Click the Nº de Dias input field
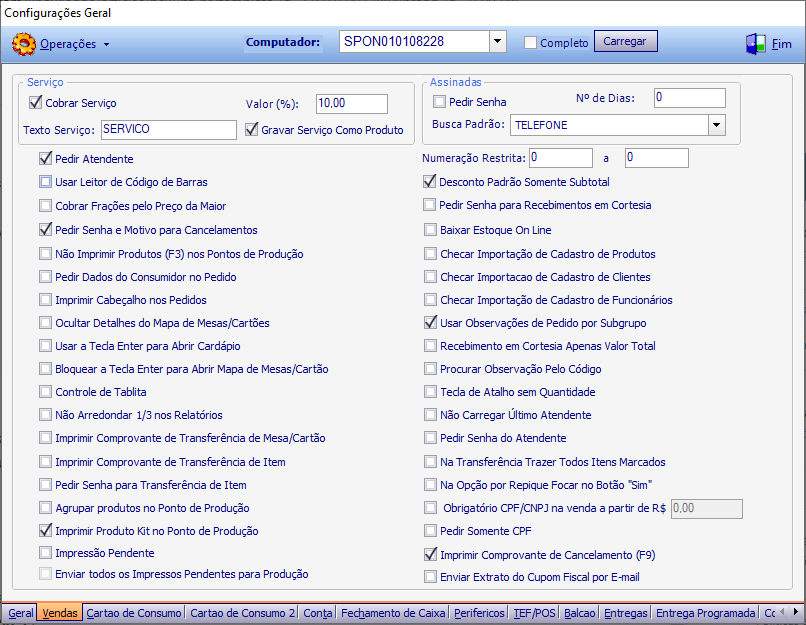Image resolution: width=806 pixels, height=625 pixels. [x=690, y=98]
